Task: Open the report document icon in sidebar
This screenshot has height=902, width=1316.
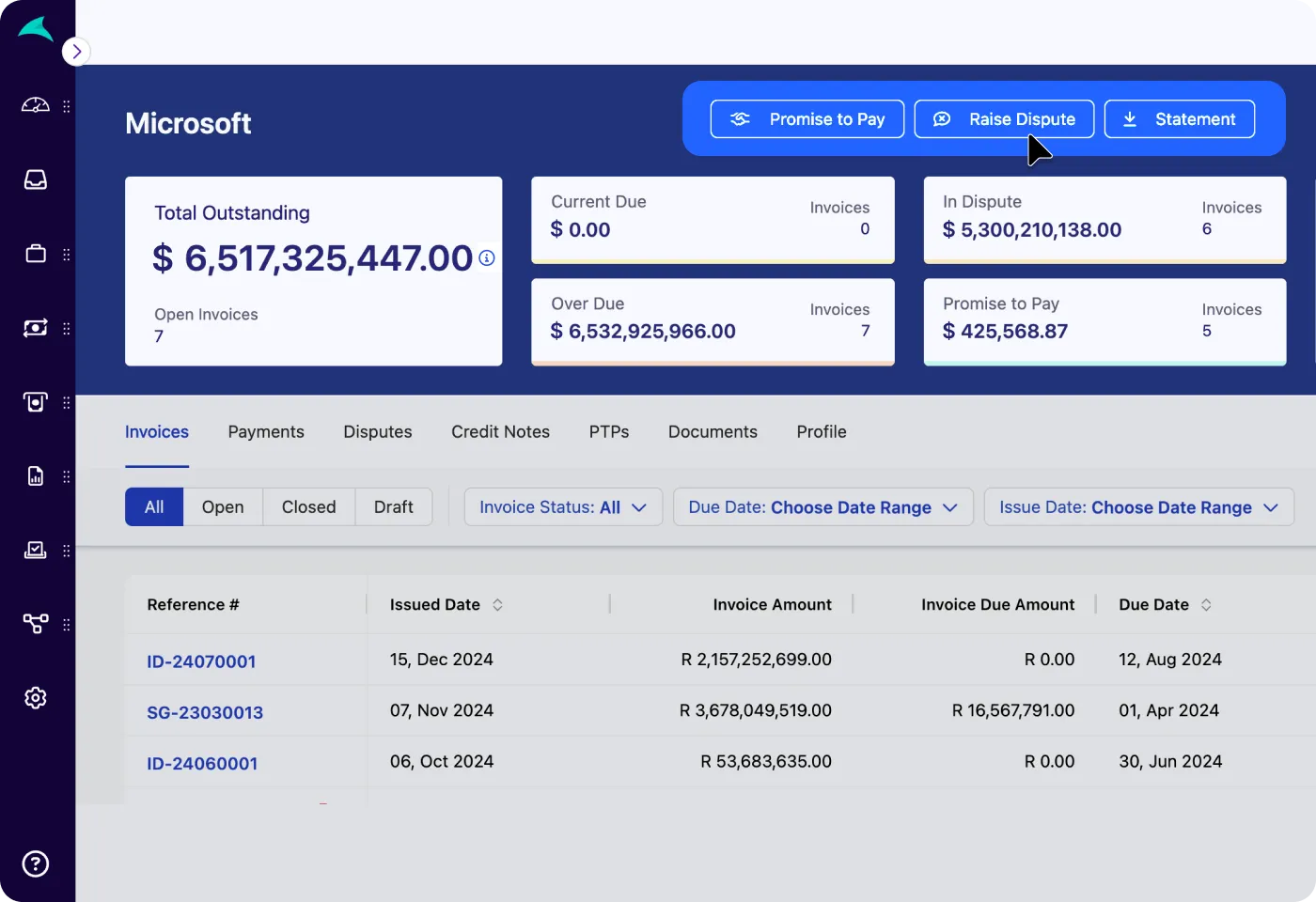Action: point(36,476)
